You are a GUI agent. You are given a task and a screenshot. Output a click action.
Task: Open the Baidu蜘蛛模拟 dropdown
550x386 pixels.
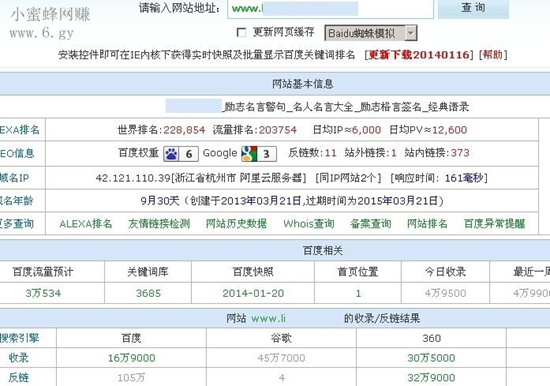pyautogui.click(x=370, y=33)
